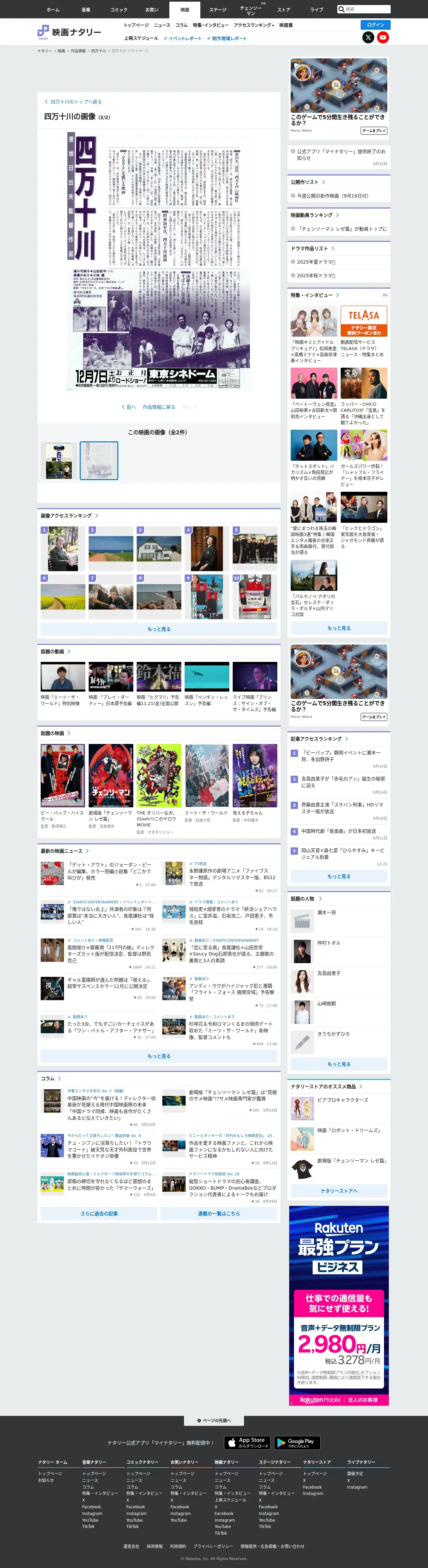Open the App Store download badge
The image size is (428, 1568).
point(247,1442)
